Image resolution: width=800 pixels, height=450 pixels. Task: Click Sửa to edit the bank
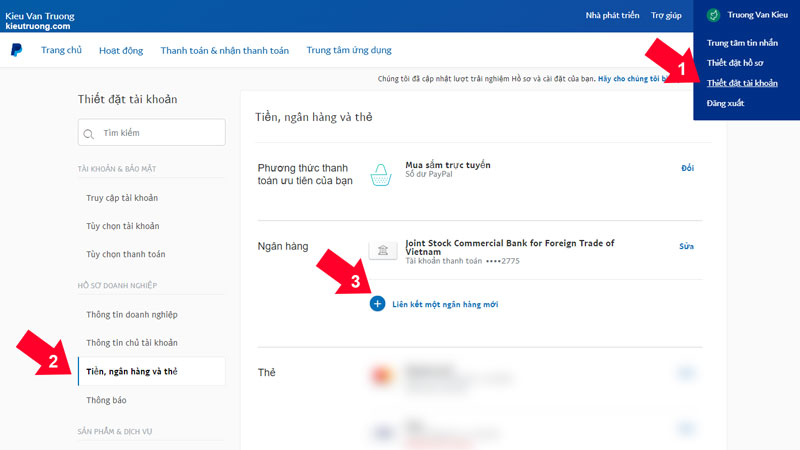[x=686, y=246]
